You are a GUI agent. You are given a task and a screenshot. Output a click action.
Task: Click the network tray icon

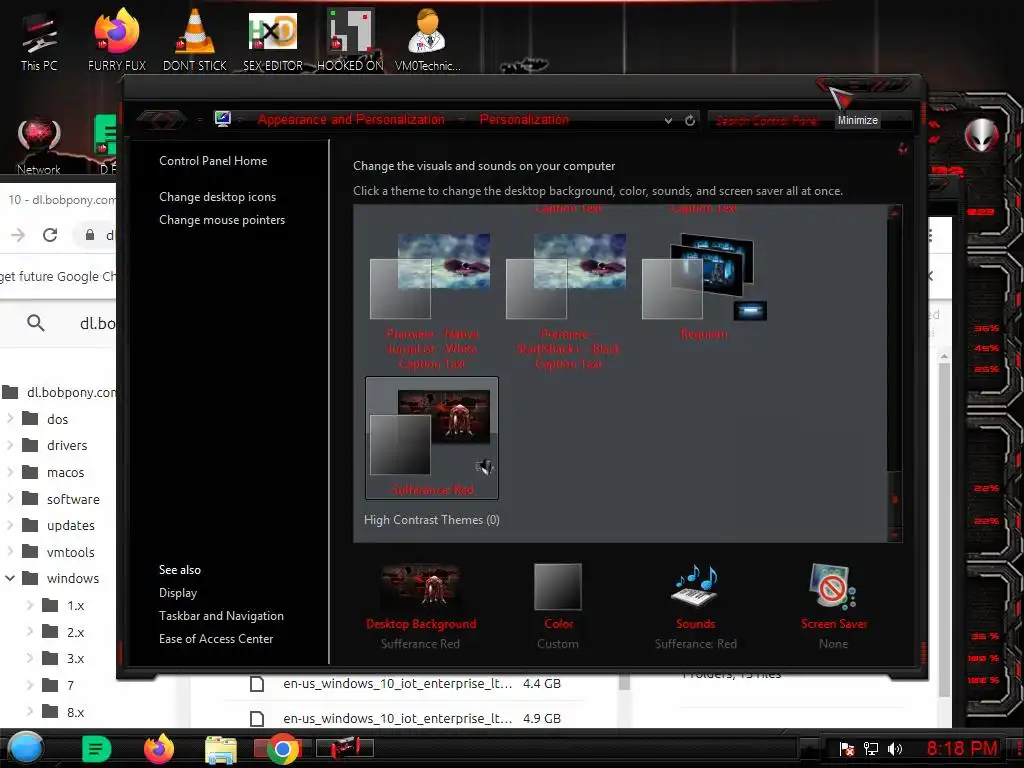(x=871, y=748)
